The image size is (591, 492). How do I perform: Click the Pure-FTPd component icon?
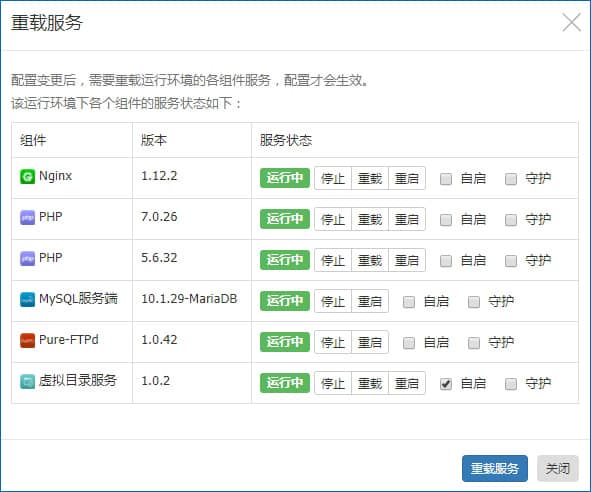pyautogui.click(x=27, y=341)
